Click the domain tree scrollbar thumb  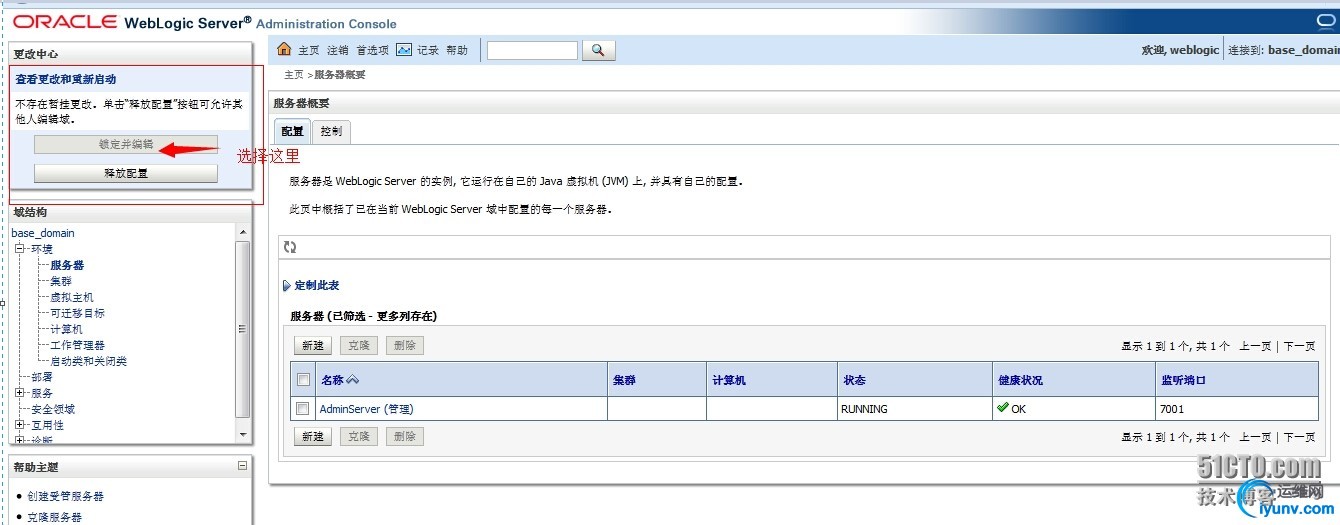[242, 328]
